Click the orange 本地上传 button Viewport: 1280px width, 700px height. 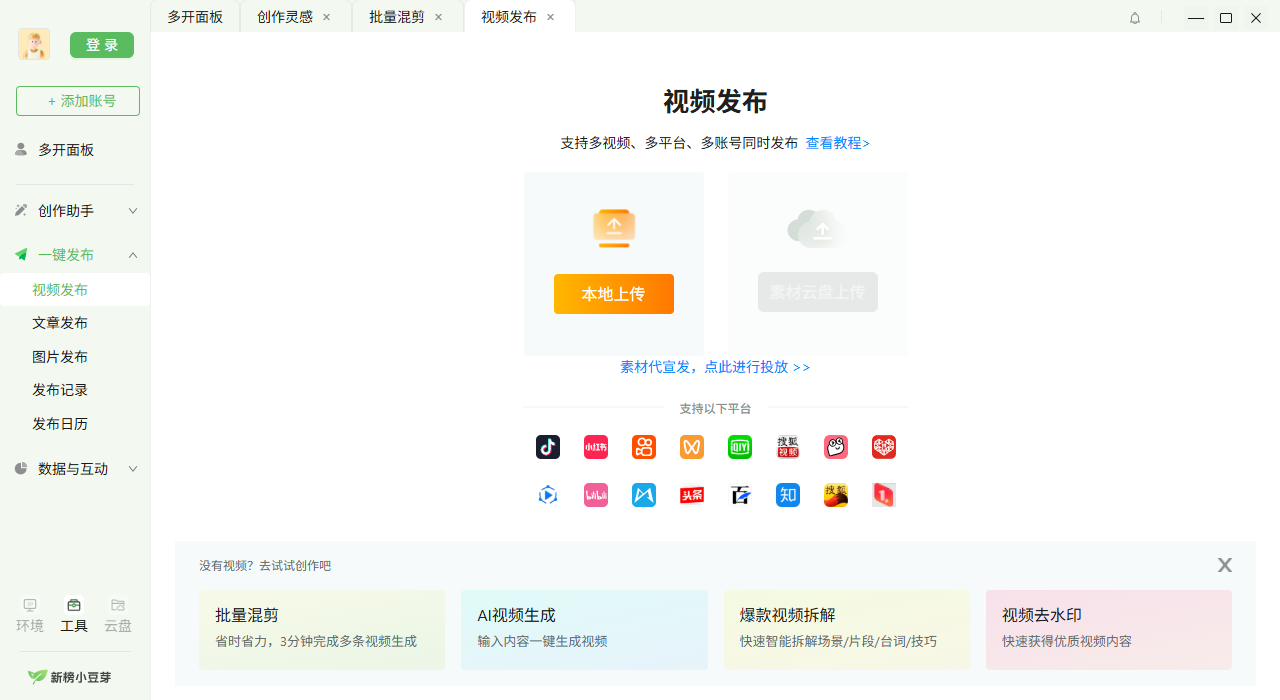[614, 294]
